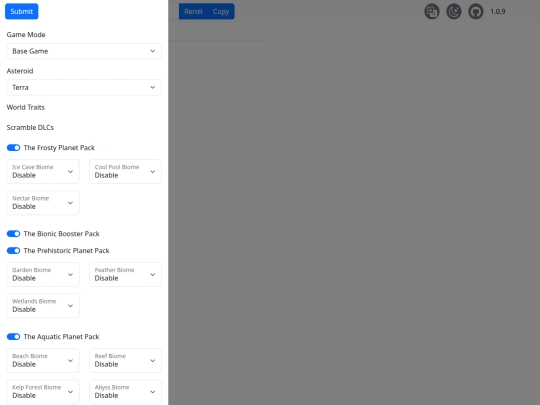This screenshot has height=405, width=540.
Task: Click the Scramble DLCs label
Action: (x=30, y=127)
